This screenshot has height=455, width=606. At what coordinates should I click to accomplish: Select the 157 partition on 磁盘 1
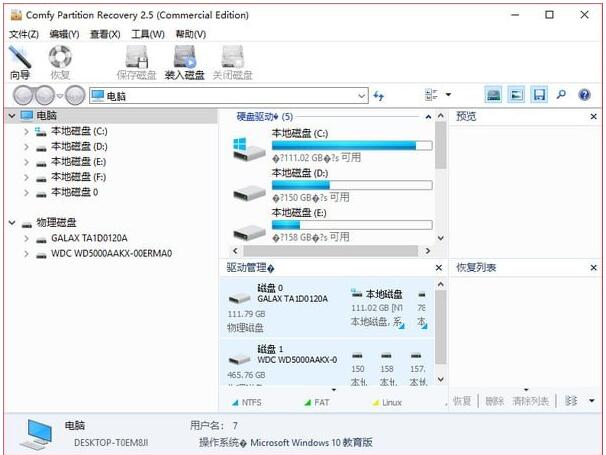(x=418, y=369)
